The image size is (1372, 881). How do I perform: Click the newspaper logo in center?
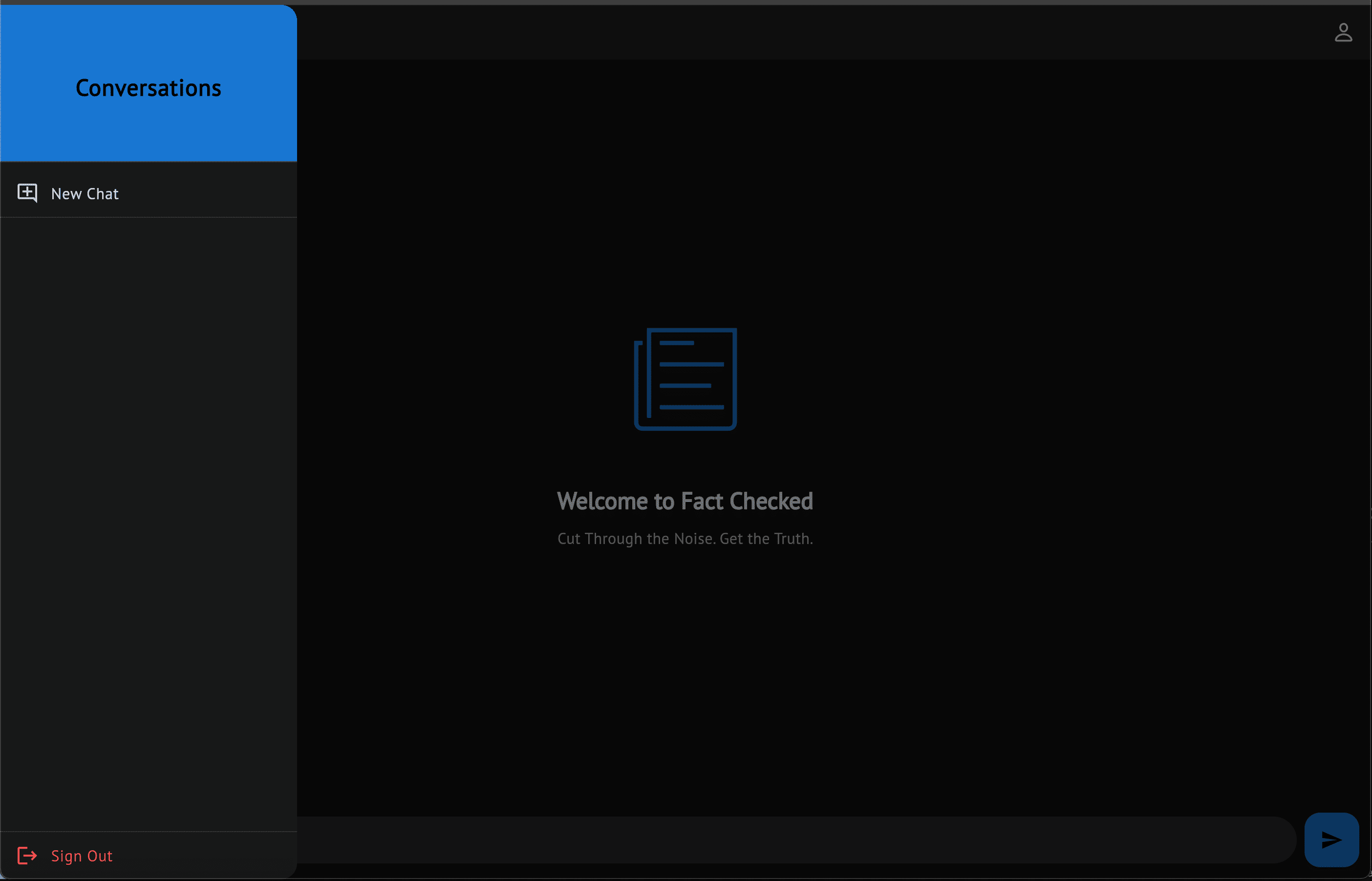click(685, 378)
